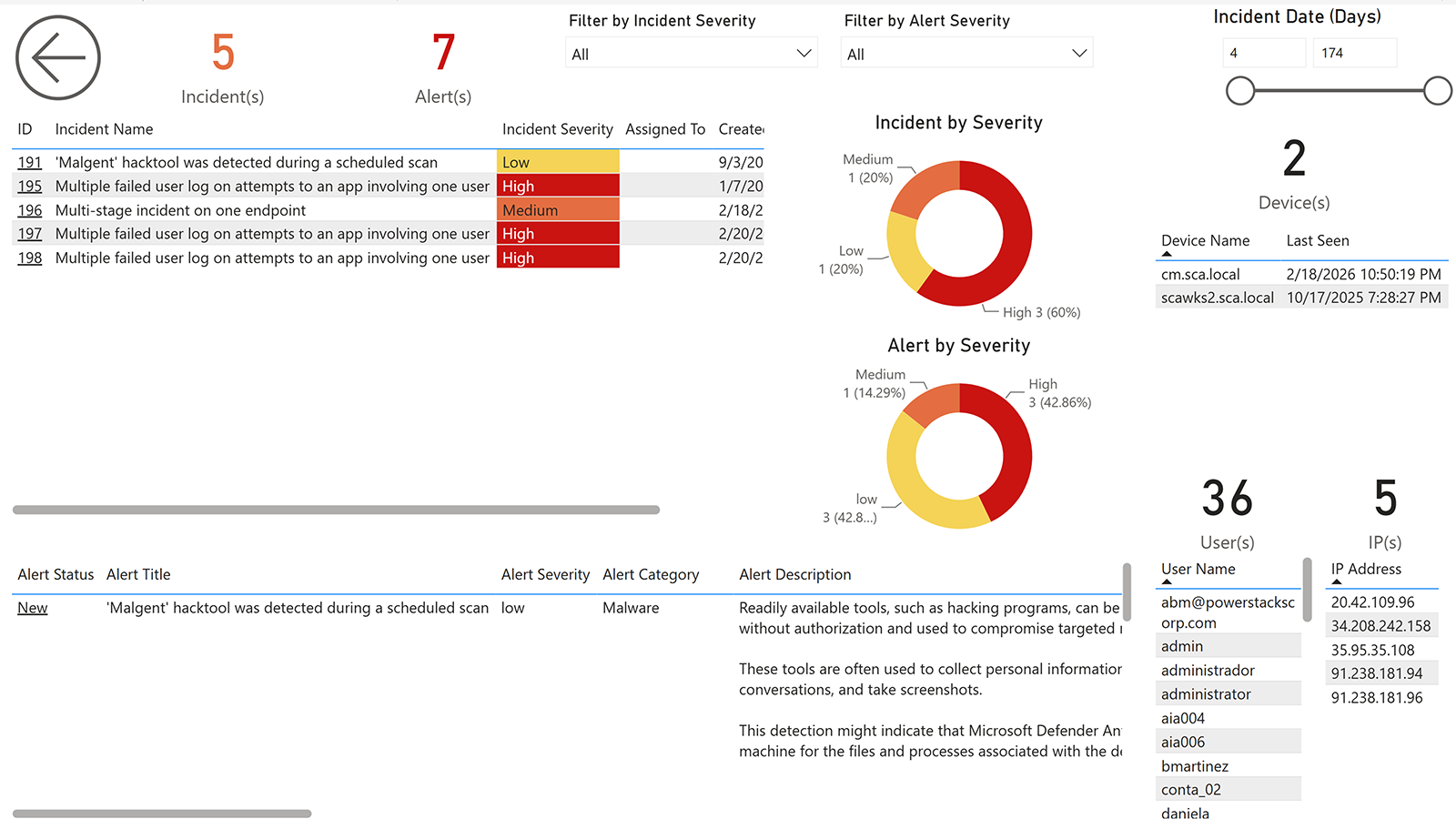This screenshot has height=819, width=1456.
Task: Sort by Incident Name column header
Action: [104, 129]
